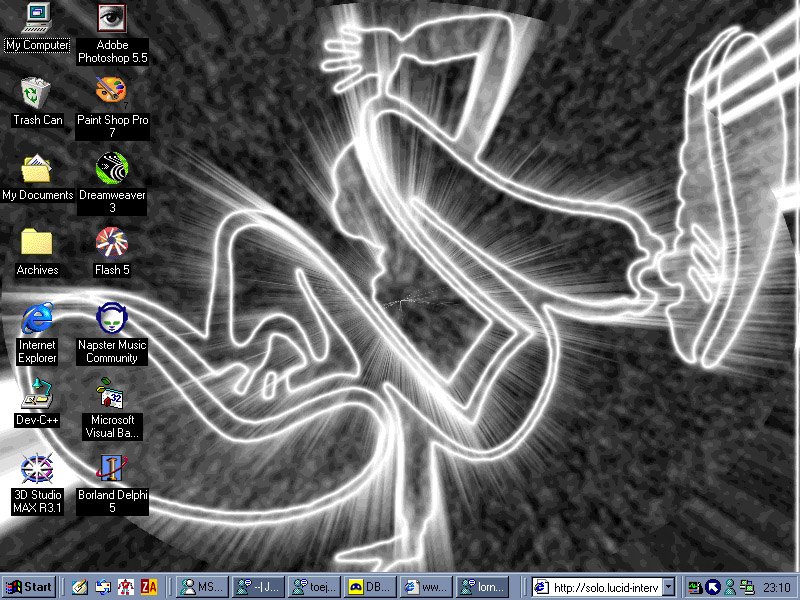The height and width of the screenshot is (600, 800).
Task: Open the Dev-C++ desktop shortcut
Action: point(38,393)
